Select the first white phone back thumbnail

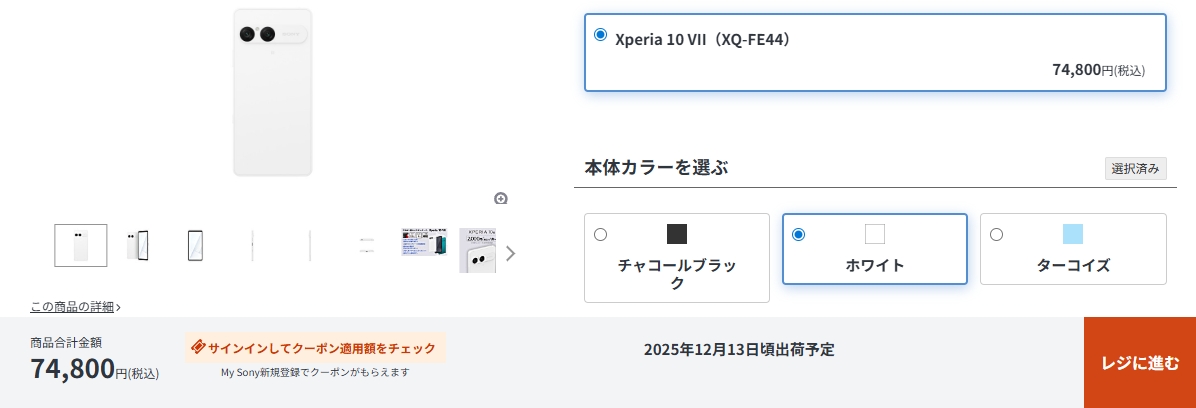click(80, 245)
